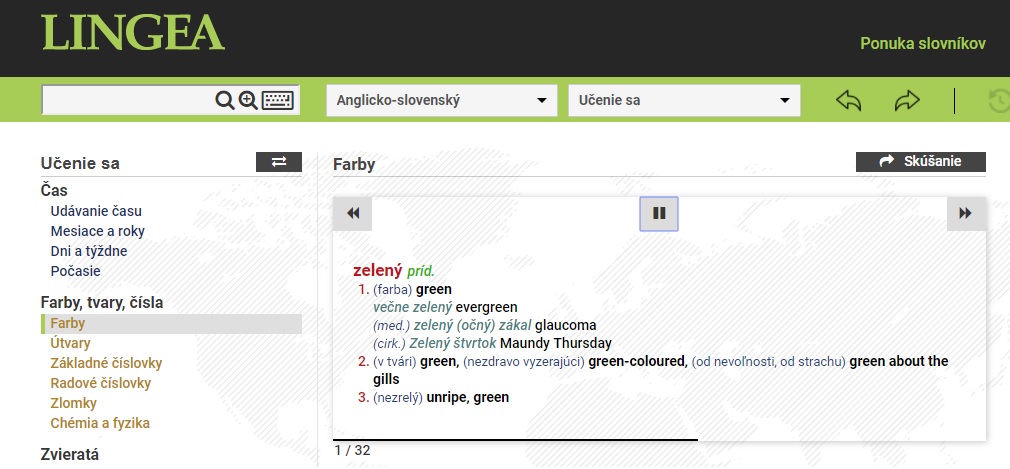The height and width of the screenshot is (469, 1010).
Task: Swap direction with the Učenie sa arrows button
Action: point(279,162)
